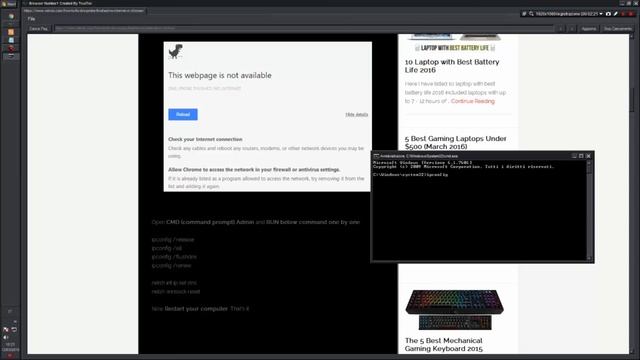This screenshot has width=640, height=360.
Task: Click the red stop icon in the overlay
Action: tap(631, 14)
